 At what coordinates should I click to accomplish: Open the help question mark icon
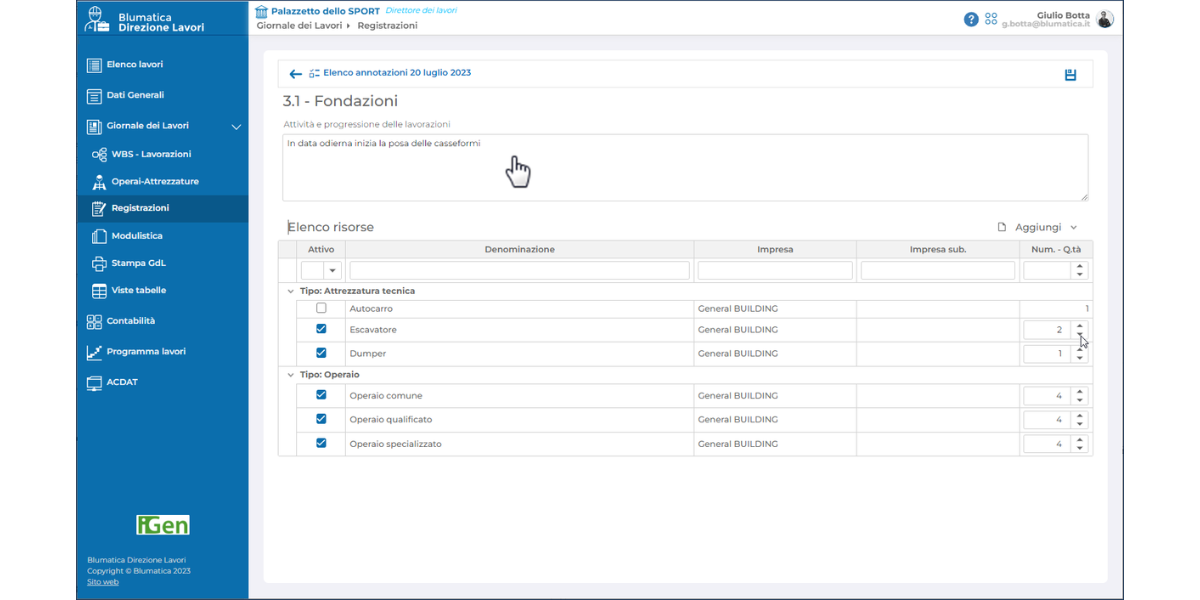pyautogui.click(x=971, y=19)
